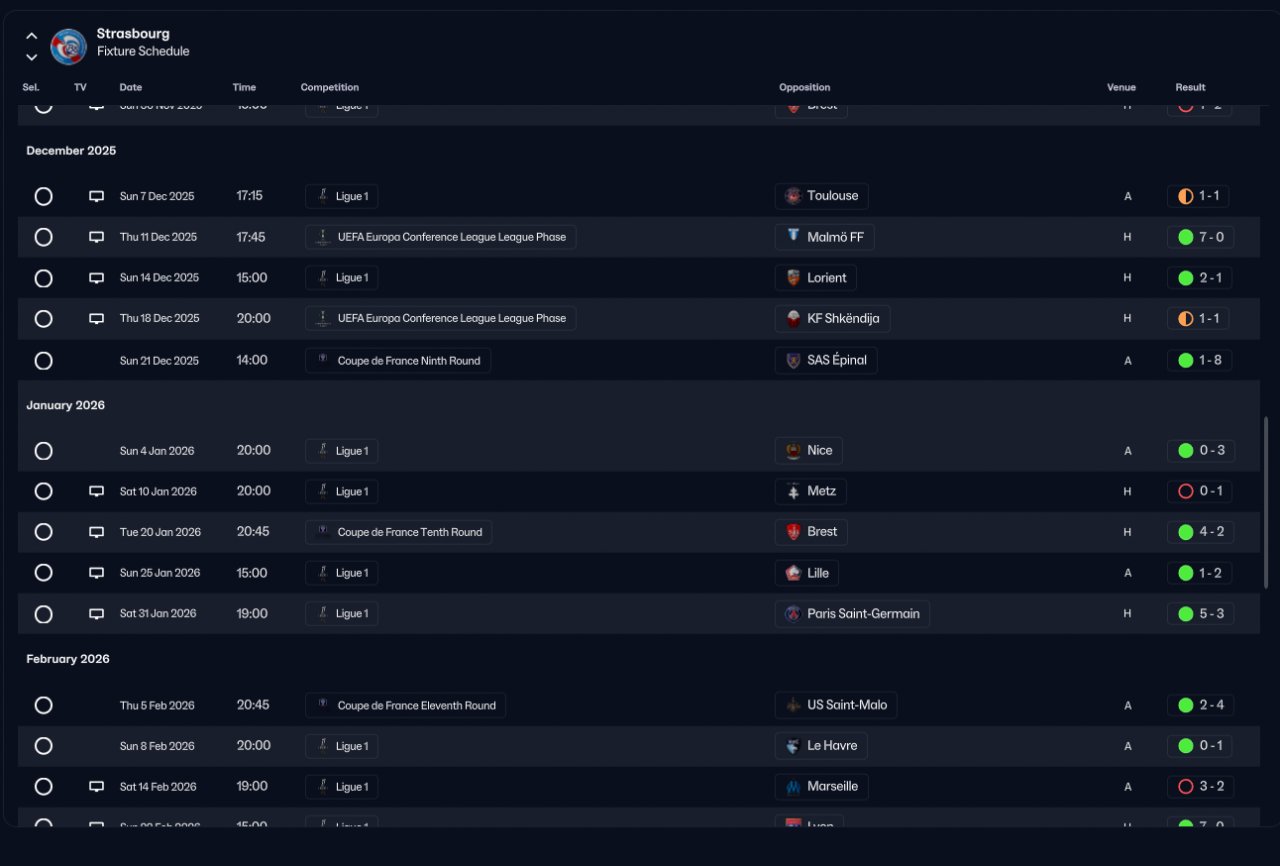Sort fixtures by the Date column header
1280x866 pixels.
131,87
